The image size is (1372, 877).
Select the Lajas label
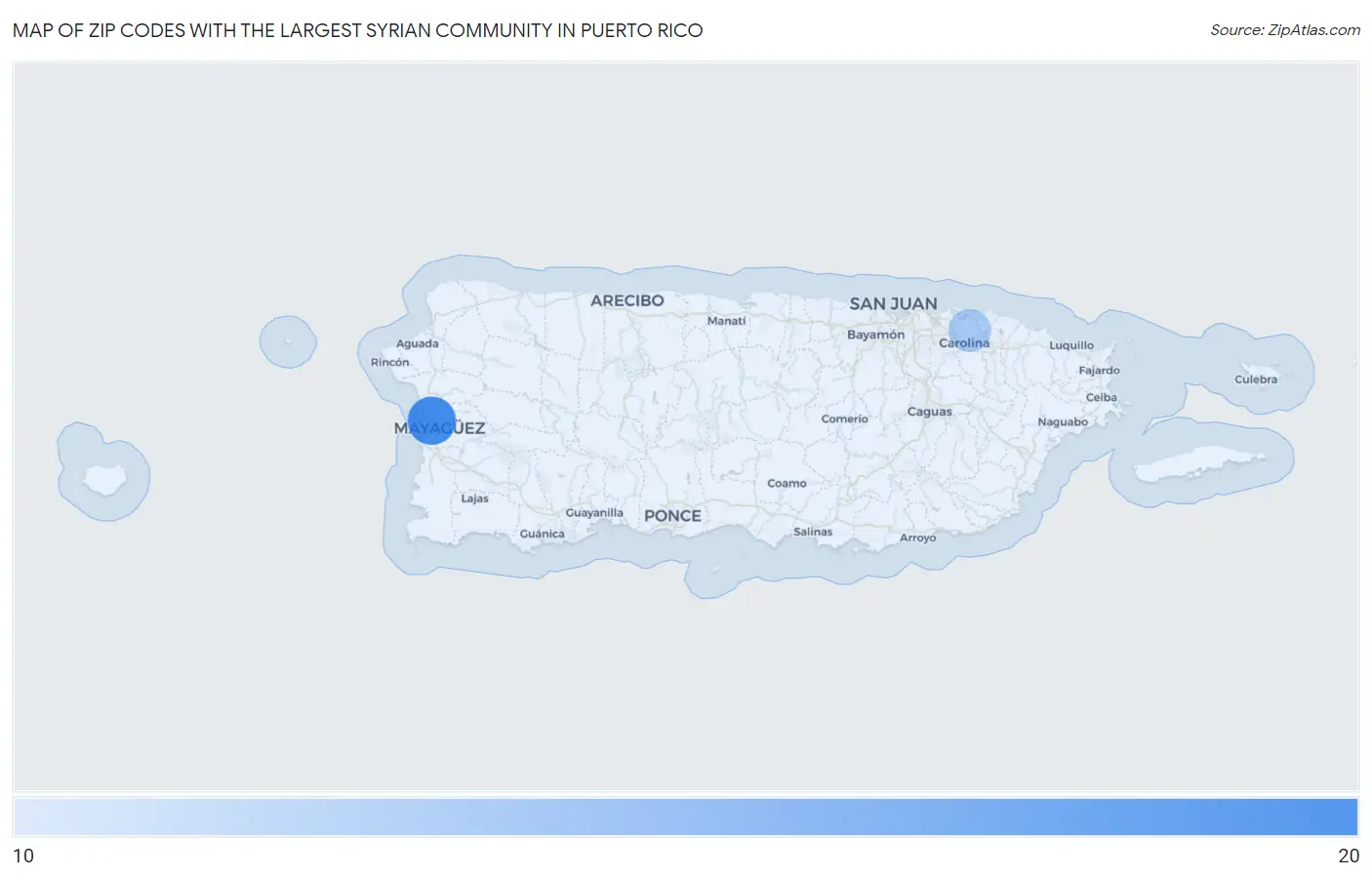click(474, 498)
